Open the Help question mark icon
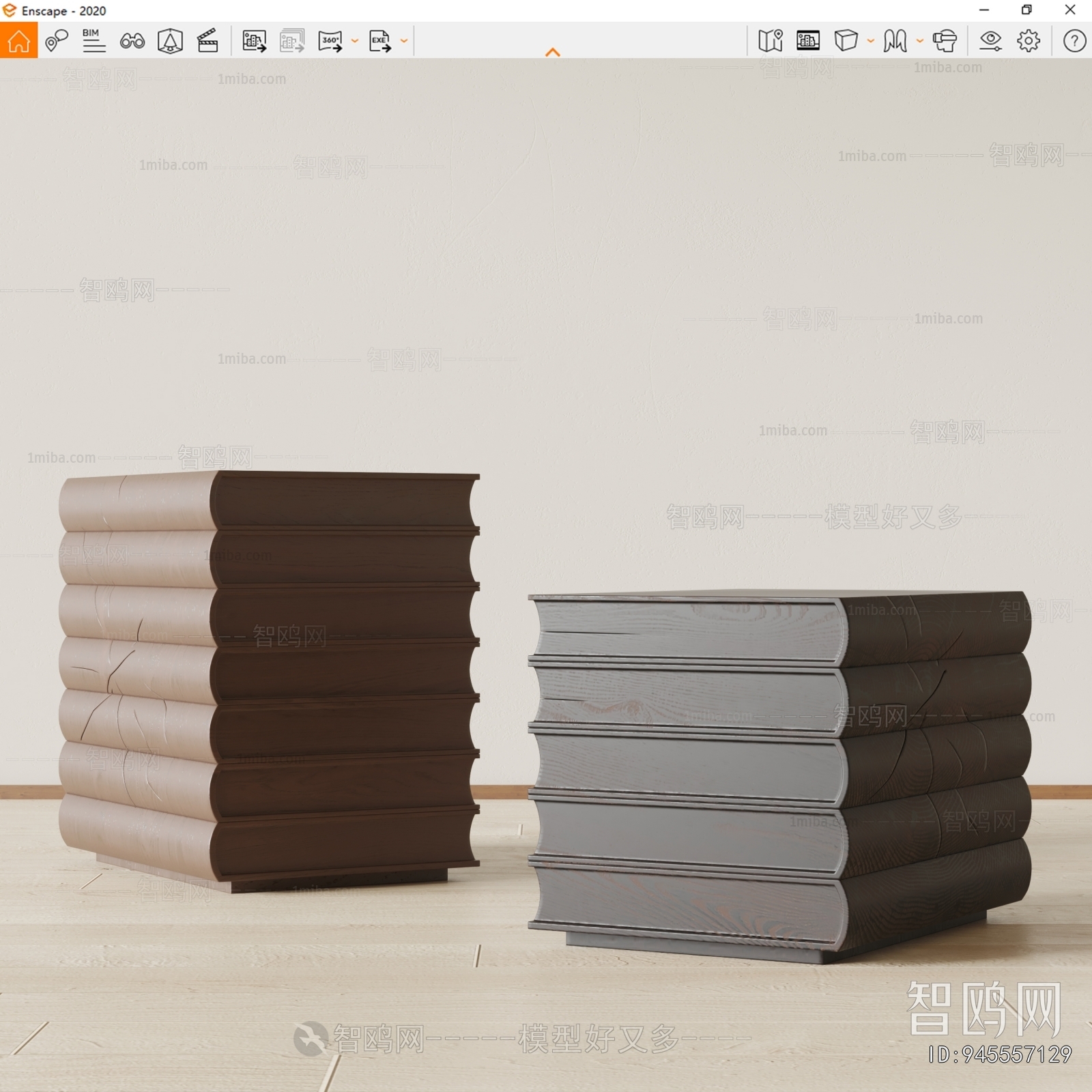Screen dimensions: 1092x1092 pyautogui.click(x=1074, y=41)
